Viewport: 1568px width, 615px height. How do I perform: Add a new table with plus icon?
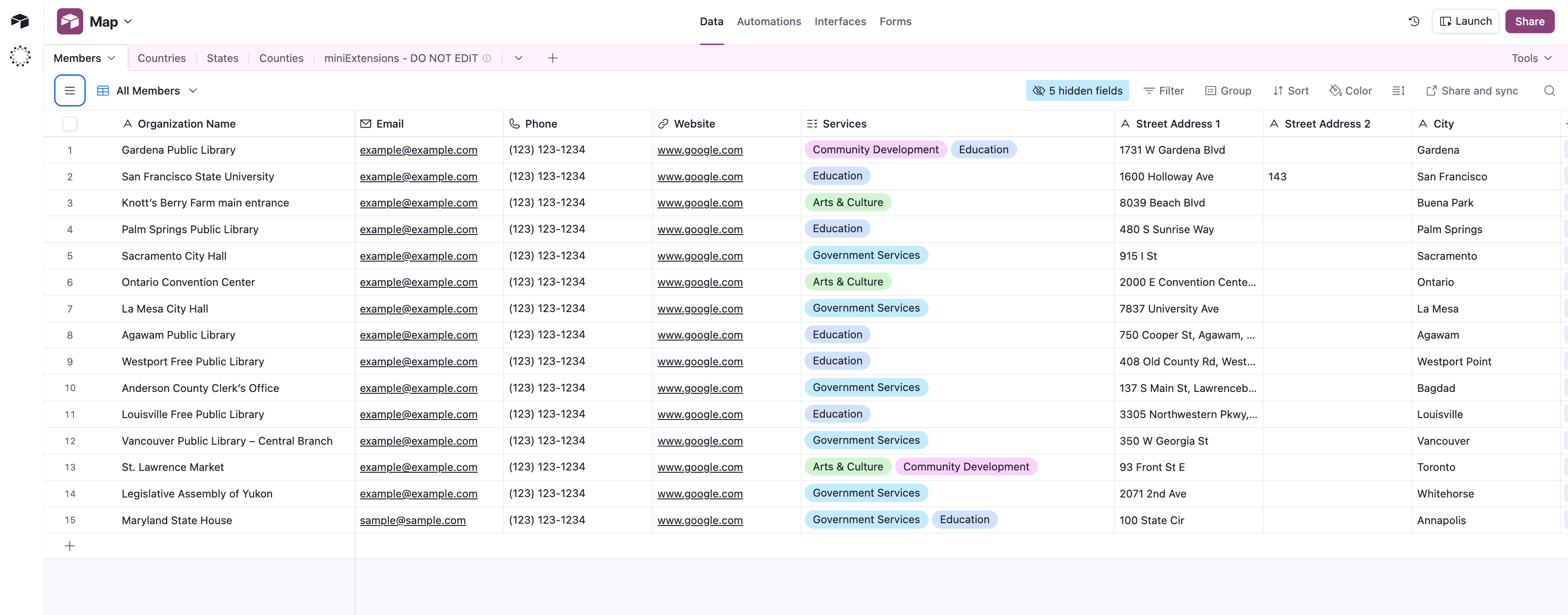[552, 58]
